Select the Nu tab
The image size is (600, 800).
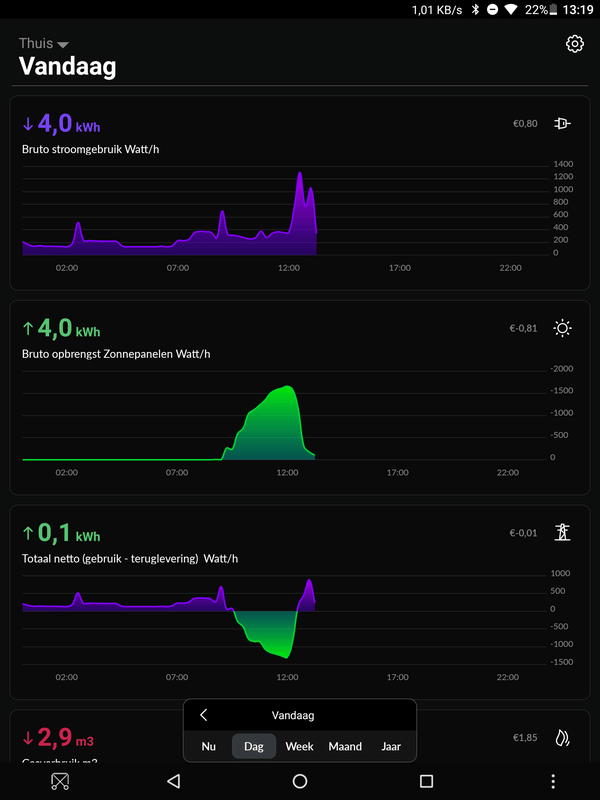point(209,746)
